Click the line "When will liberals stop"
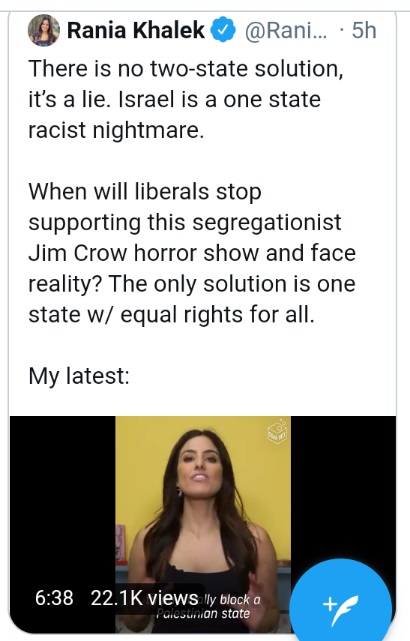 tap(145, 191)
